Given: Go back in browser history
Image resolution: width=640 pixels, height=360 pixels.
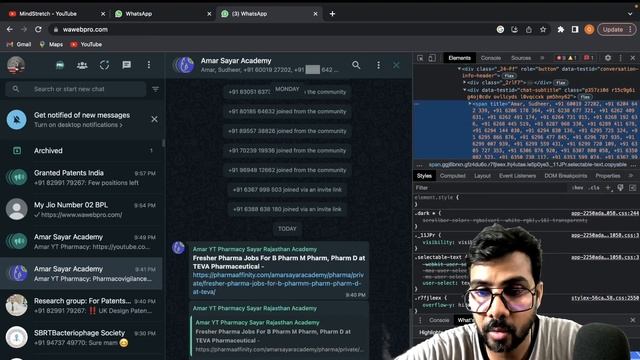Looking at the screenshot, I should [x=9, y=29].
